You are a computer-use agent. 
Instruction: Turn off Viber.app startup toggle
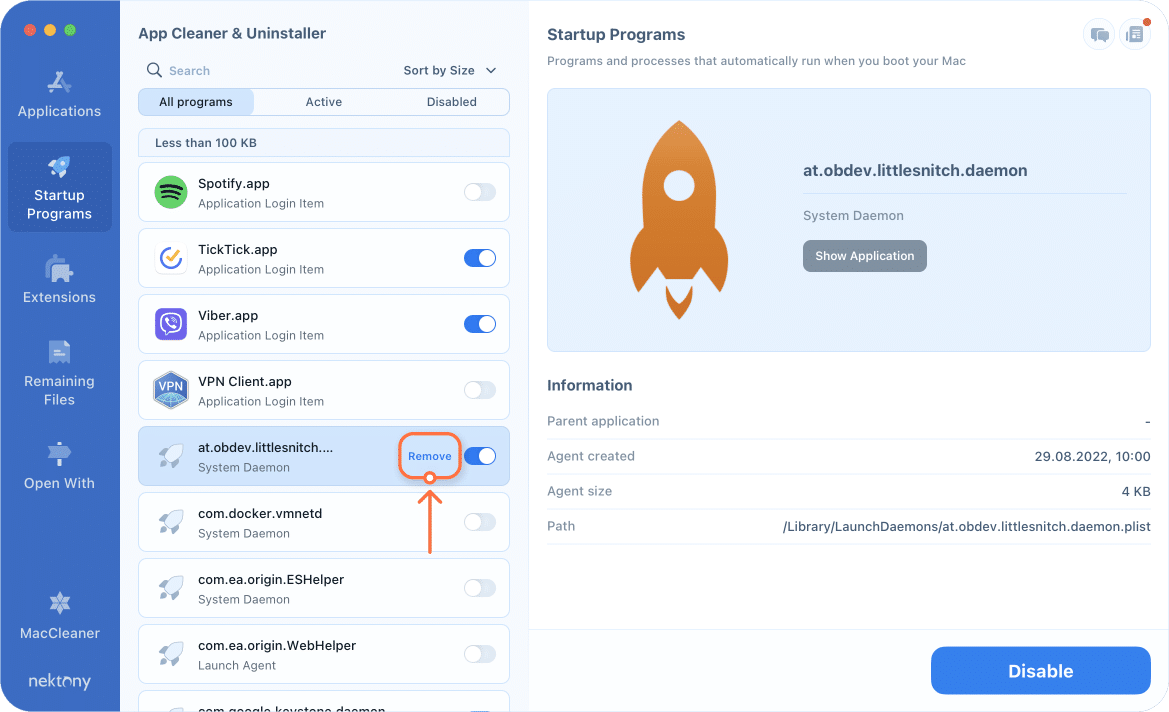479,324
